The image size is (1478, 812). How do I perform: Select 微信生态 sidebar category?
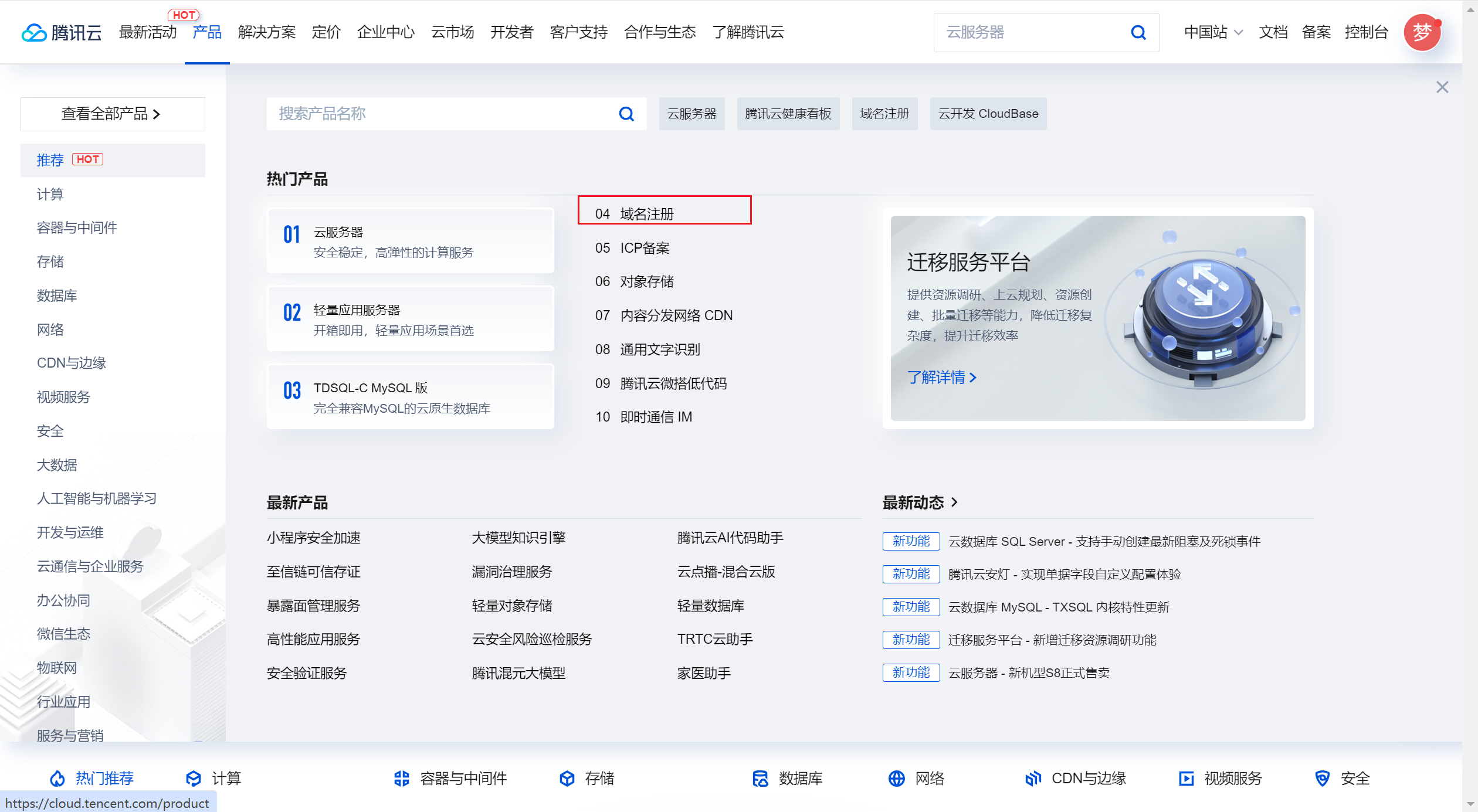pyautogui.click(x=63, y=634)
